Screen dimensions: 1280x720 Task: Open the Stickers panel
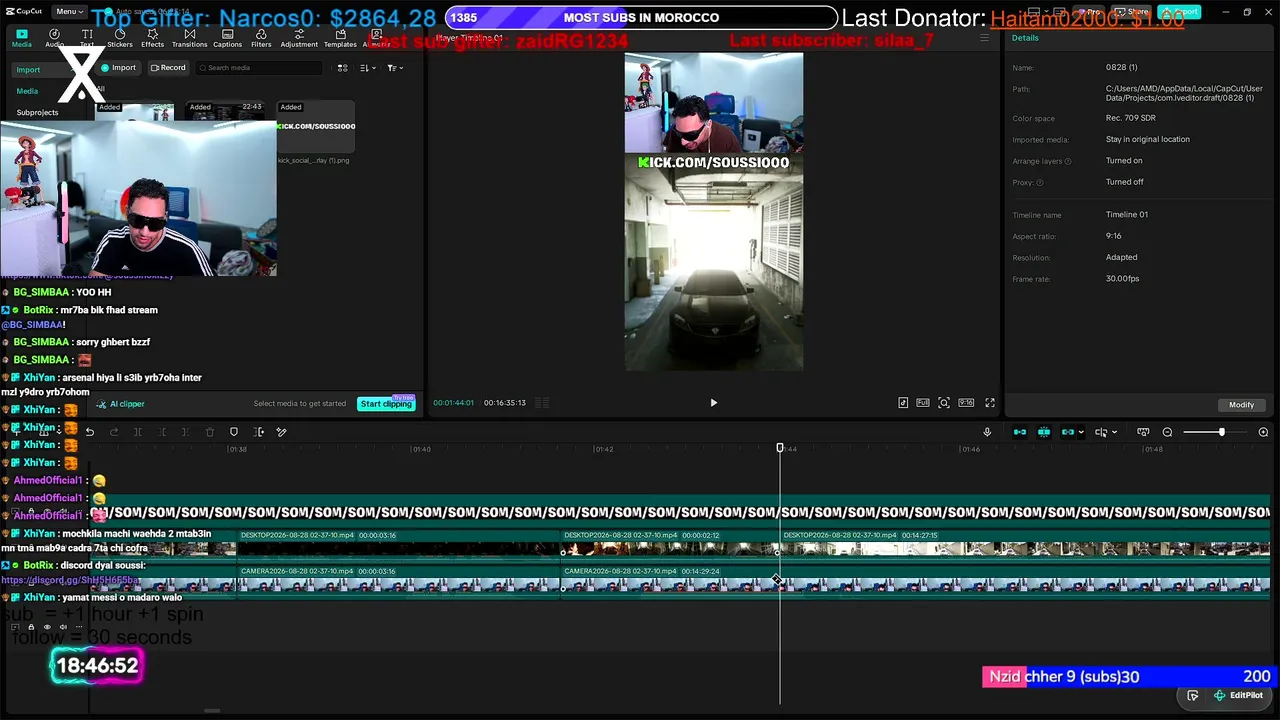(x=120, y=38)
